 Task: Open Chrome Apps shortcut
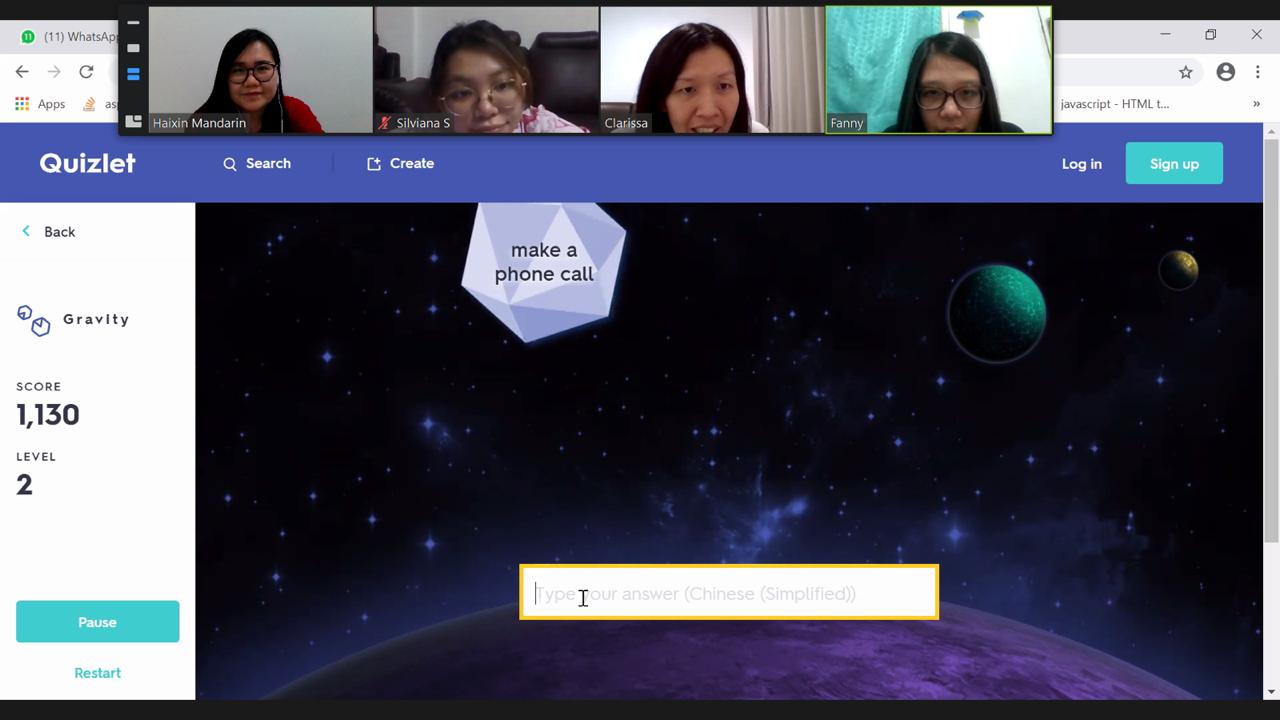coord(40,104)
